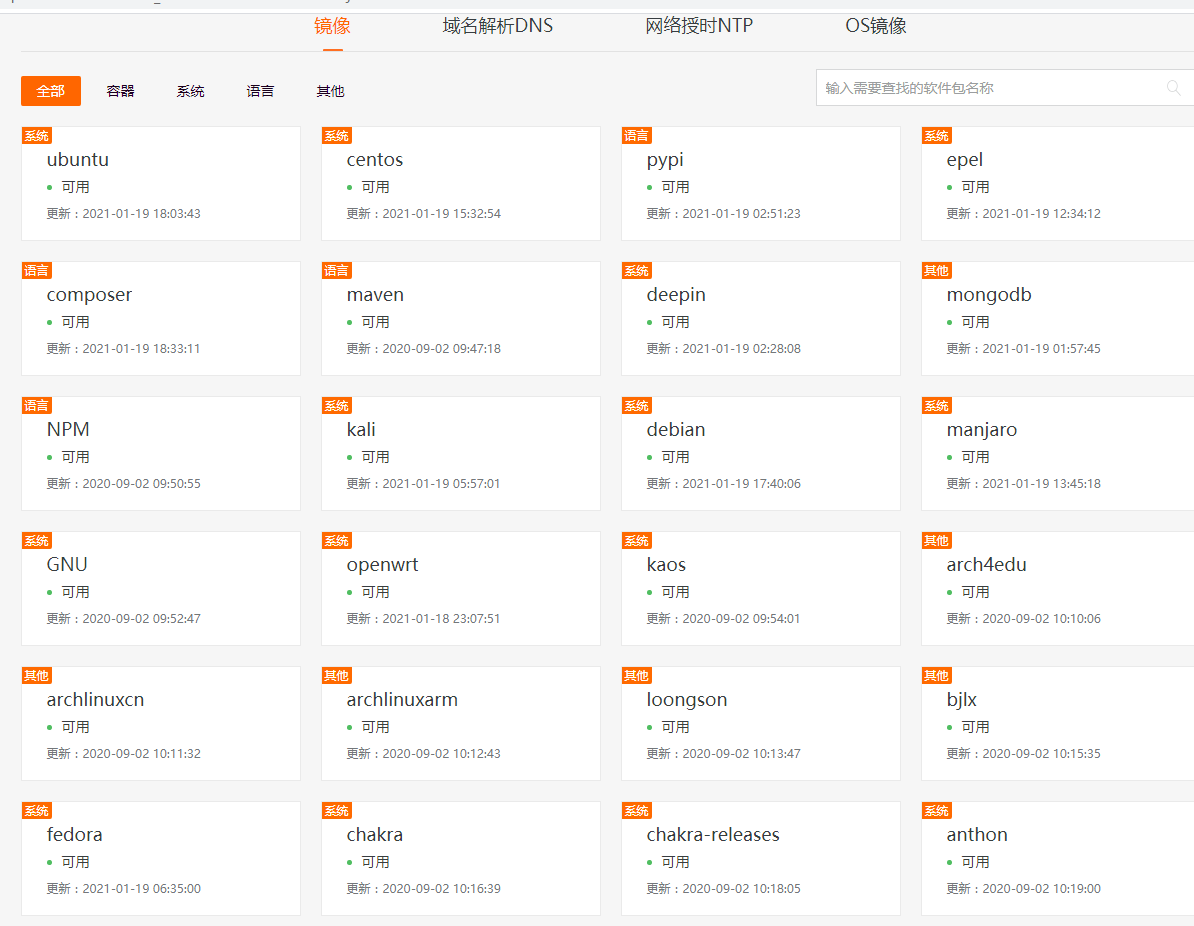Filter mirrors by 系统 category
This screenshot has width=1194, height=926.
tap(190, 91)
